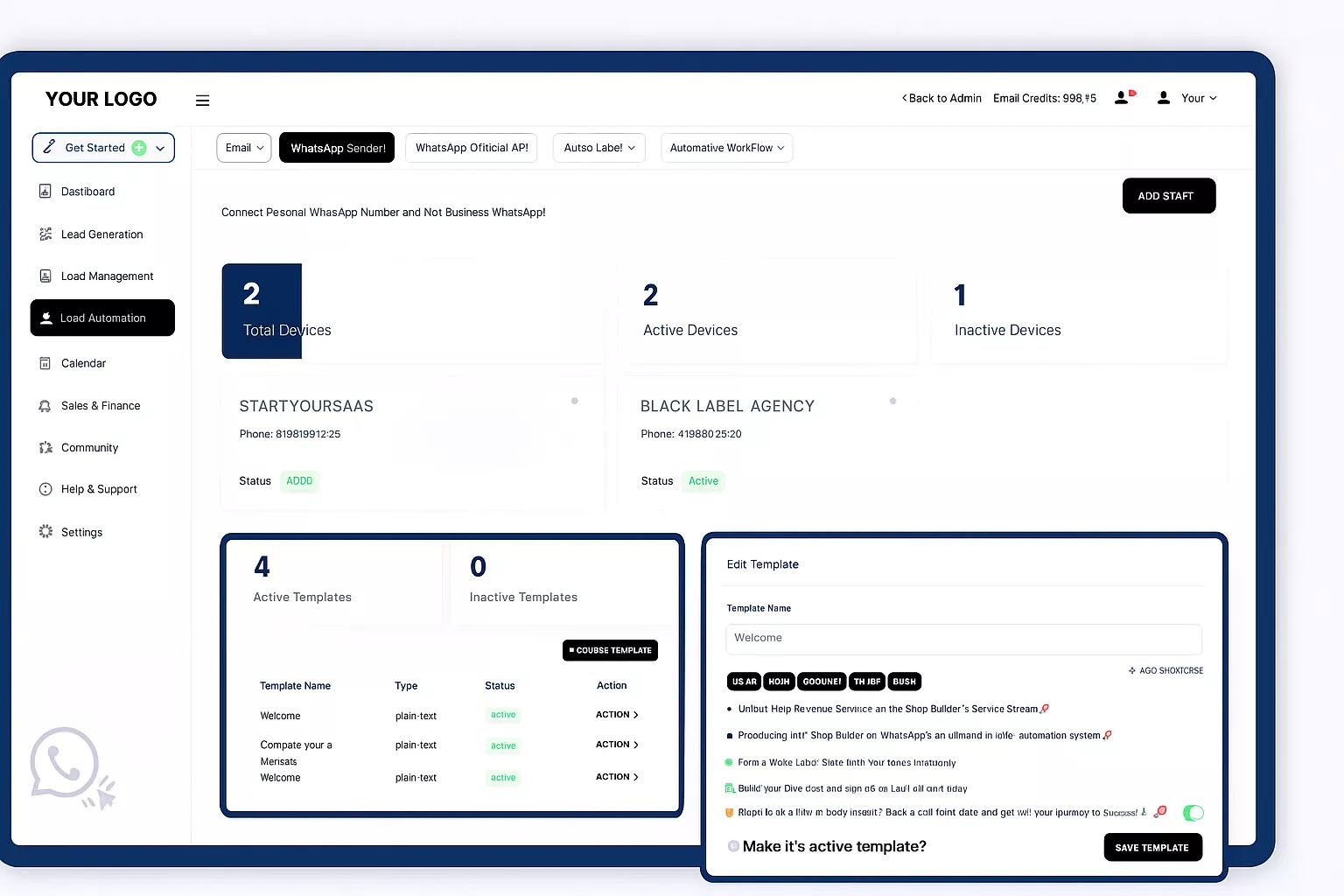
Task: Click the hamburger menu icon
Action: click(202, 101)
